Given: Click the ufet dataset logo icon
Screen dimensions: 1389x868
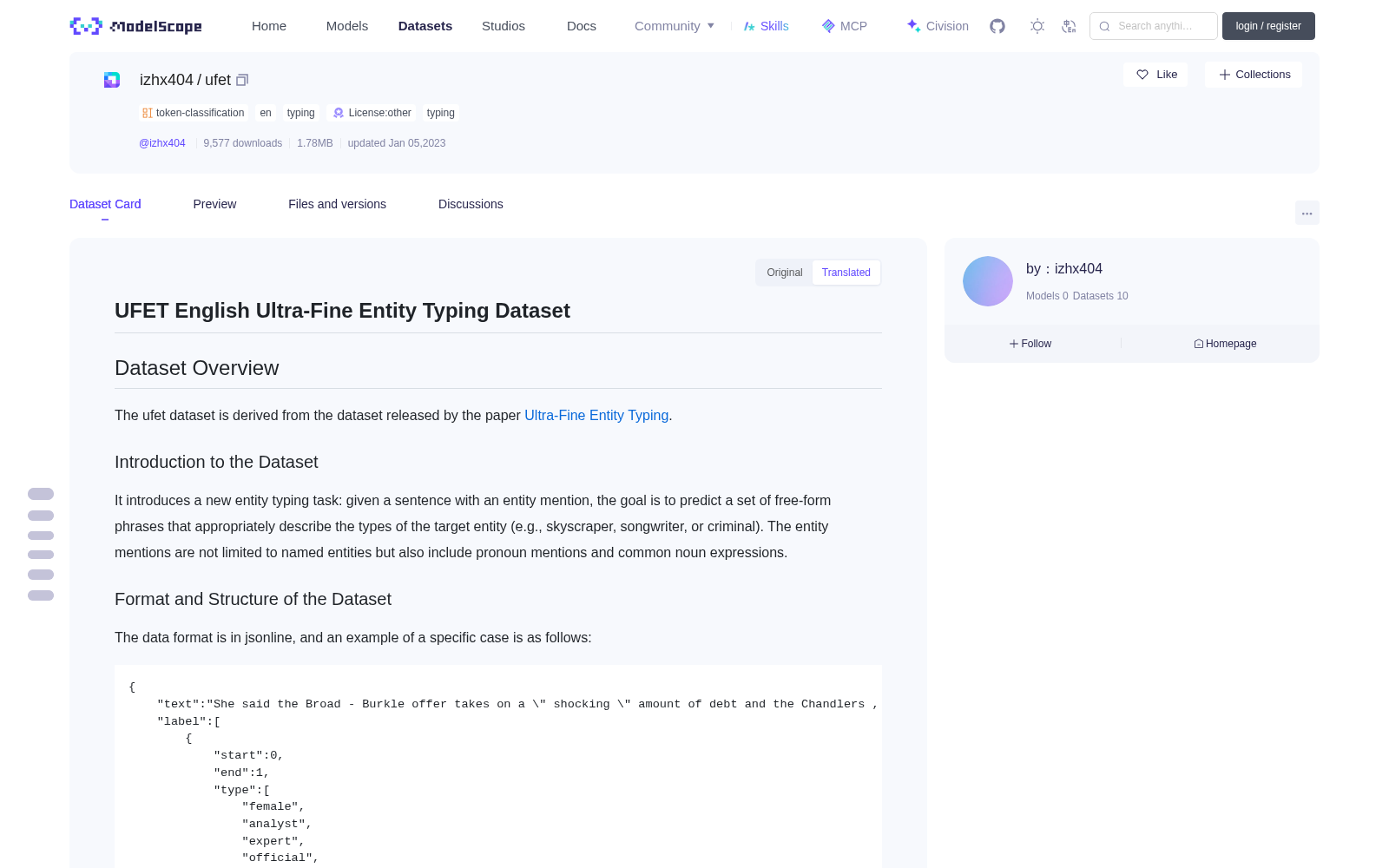Looking at the screenshot, I should pyautogui.click(x=112, y=80).
